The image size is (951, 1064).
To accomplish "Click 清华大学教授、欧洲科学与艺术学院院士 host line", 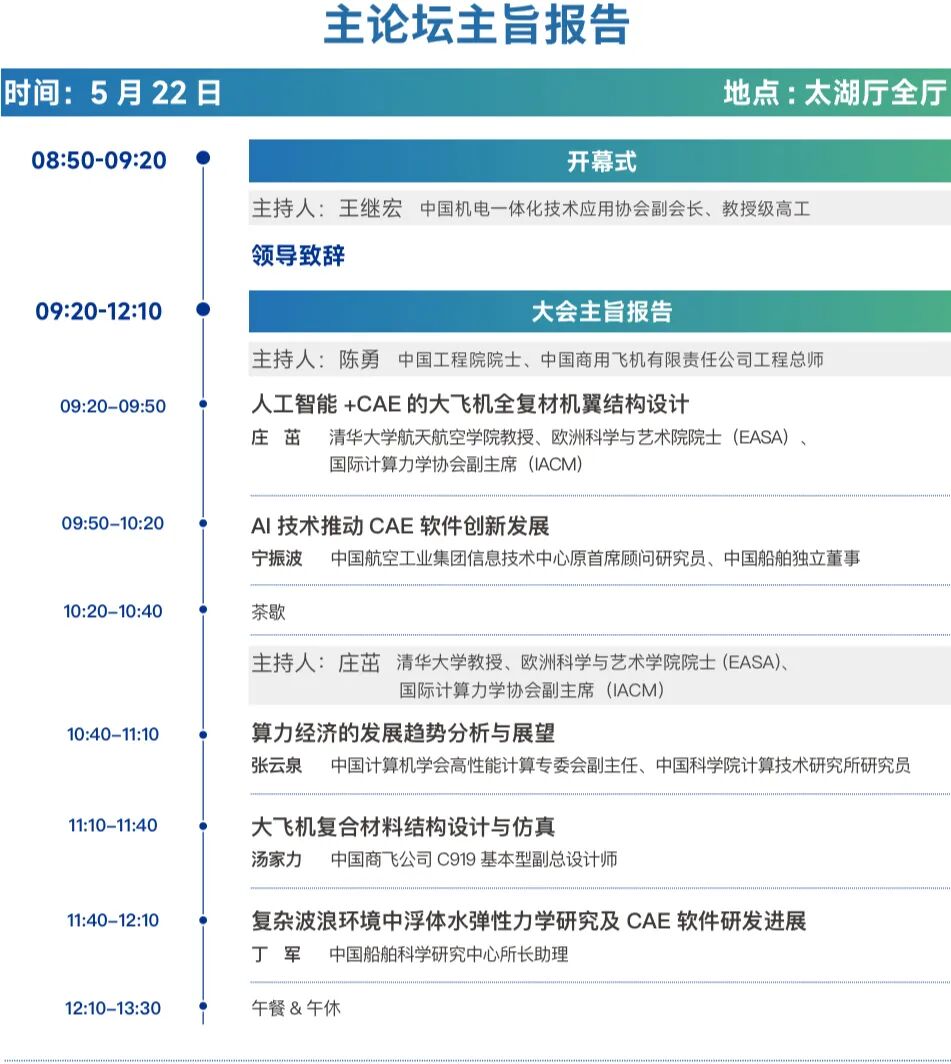I will [593, 662].
